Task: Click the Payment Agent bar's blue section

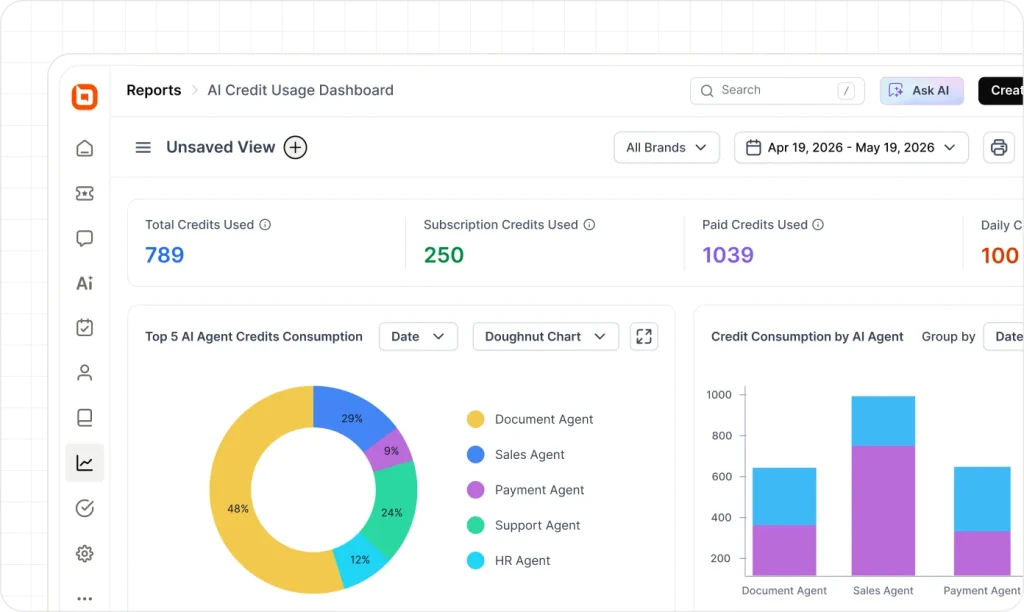Action: 982,499
